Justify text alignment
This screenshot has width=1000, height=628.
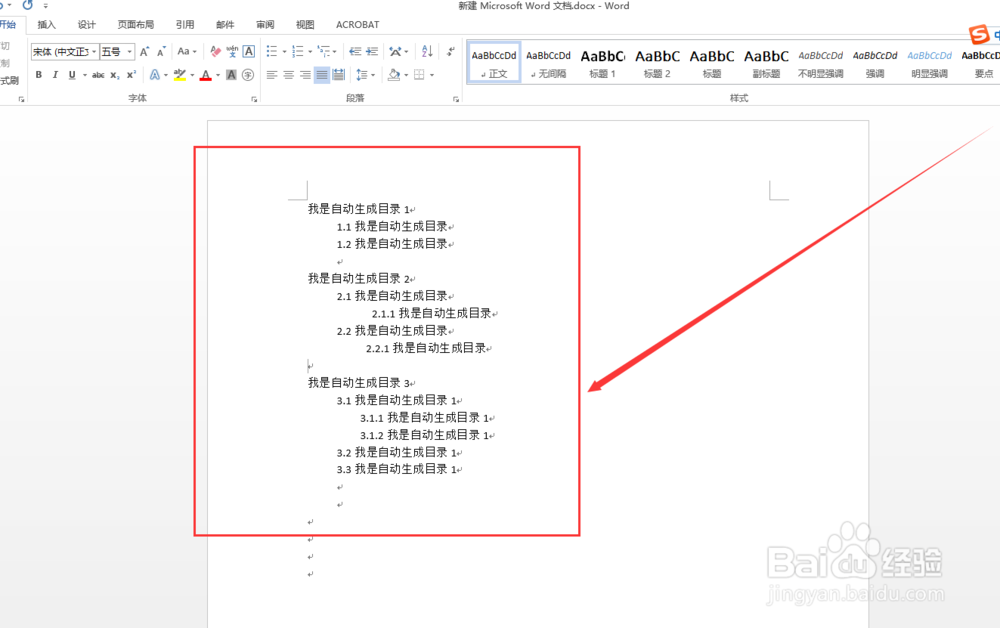click(322, 75)
